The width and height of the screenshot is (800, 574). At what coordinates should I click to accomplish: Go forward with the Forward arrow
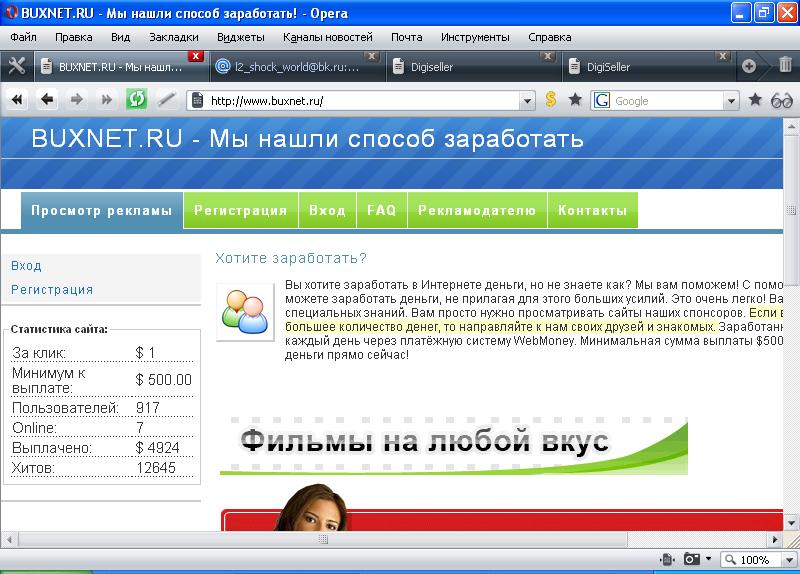click(x=77, y=99)
